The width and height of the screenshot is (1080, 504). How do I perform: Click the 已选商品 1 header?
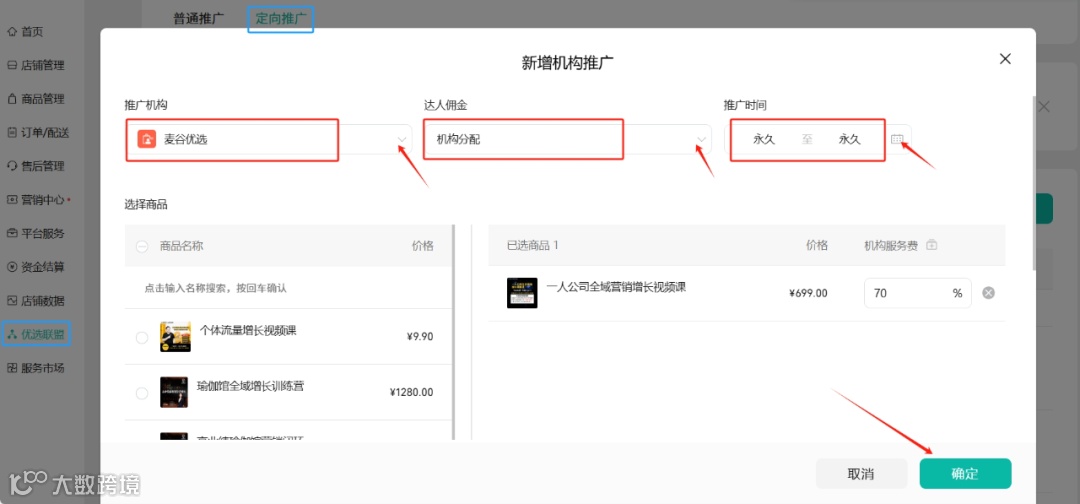pos(532,245)
